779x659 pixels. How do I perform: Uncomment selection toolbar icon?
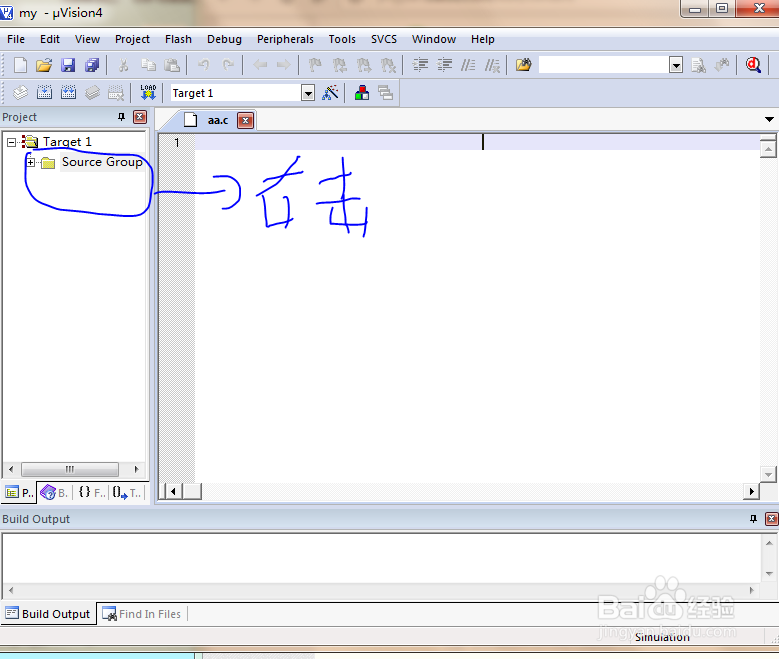pos(492,65)
